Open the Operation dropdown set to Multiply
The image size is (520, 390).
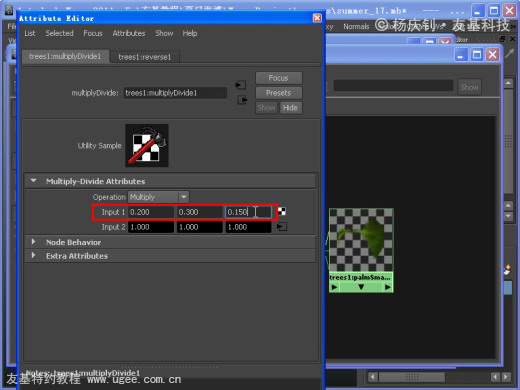[159, 197]
